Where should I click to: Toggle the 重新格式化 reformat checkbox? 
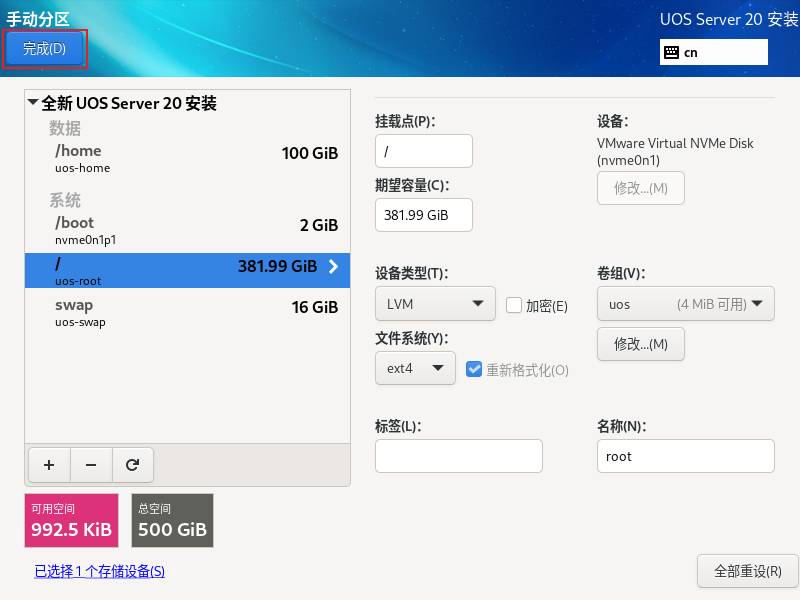tap(474, 369)
